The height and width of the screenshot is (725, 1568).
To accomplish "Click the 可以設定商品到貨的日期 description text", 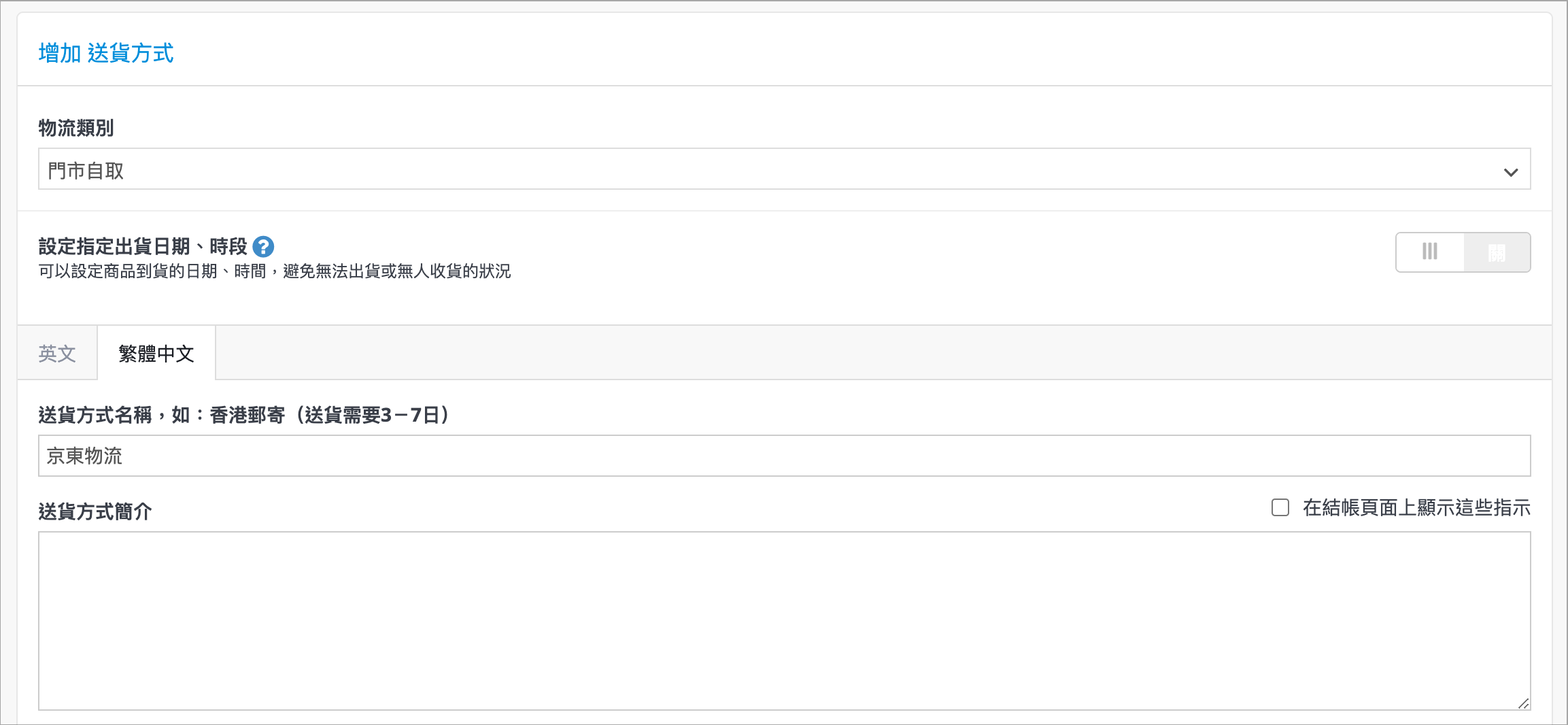I will click(x=275, y=271).
